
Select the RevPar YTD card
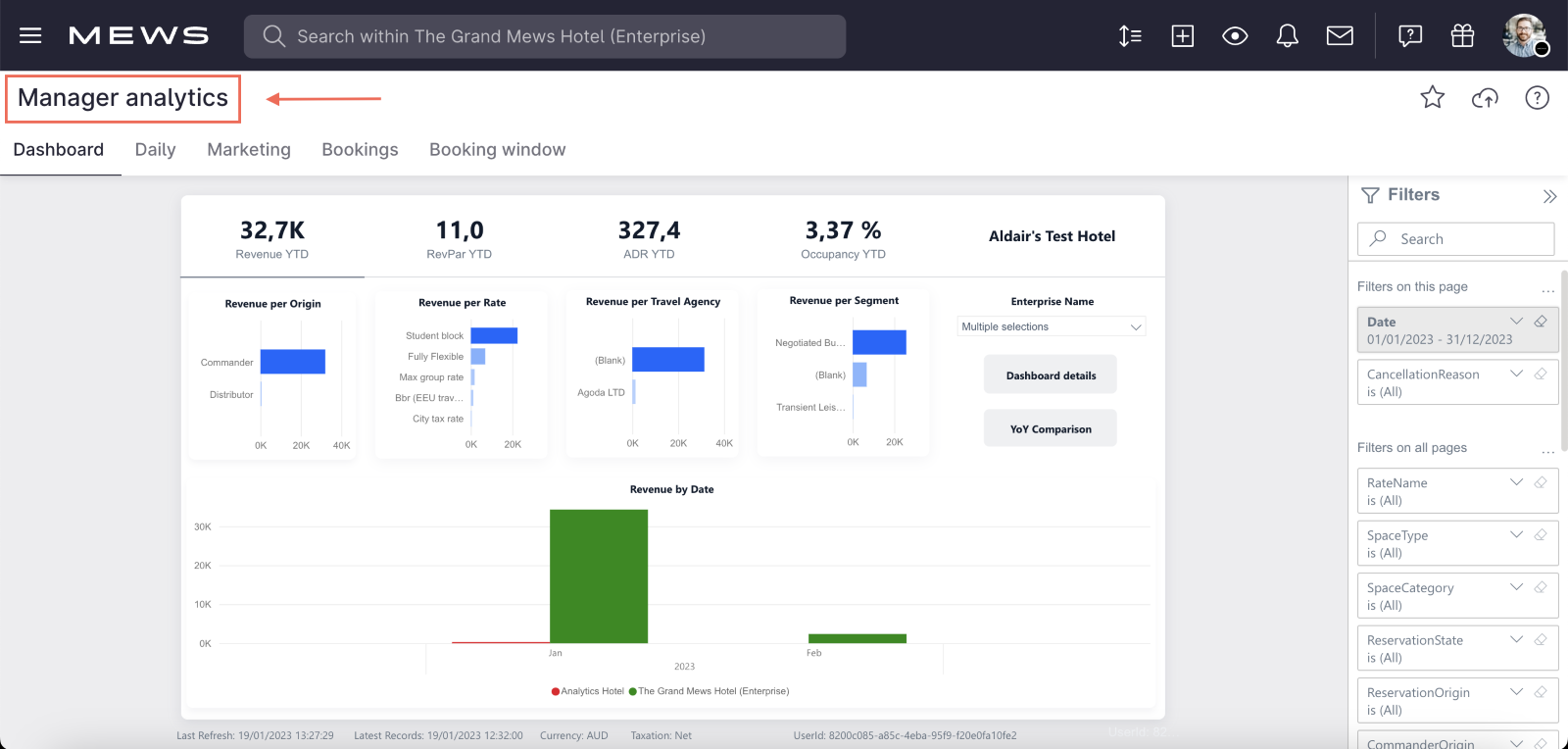(460, 238)
